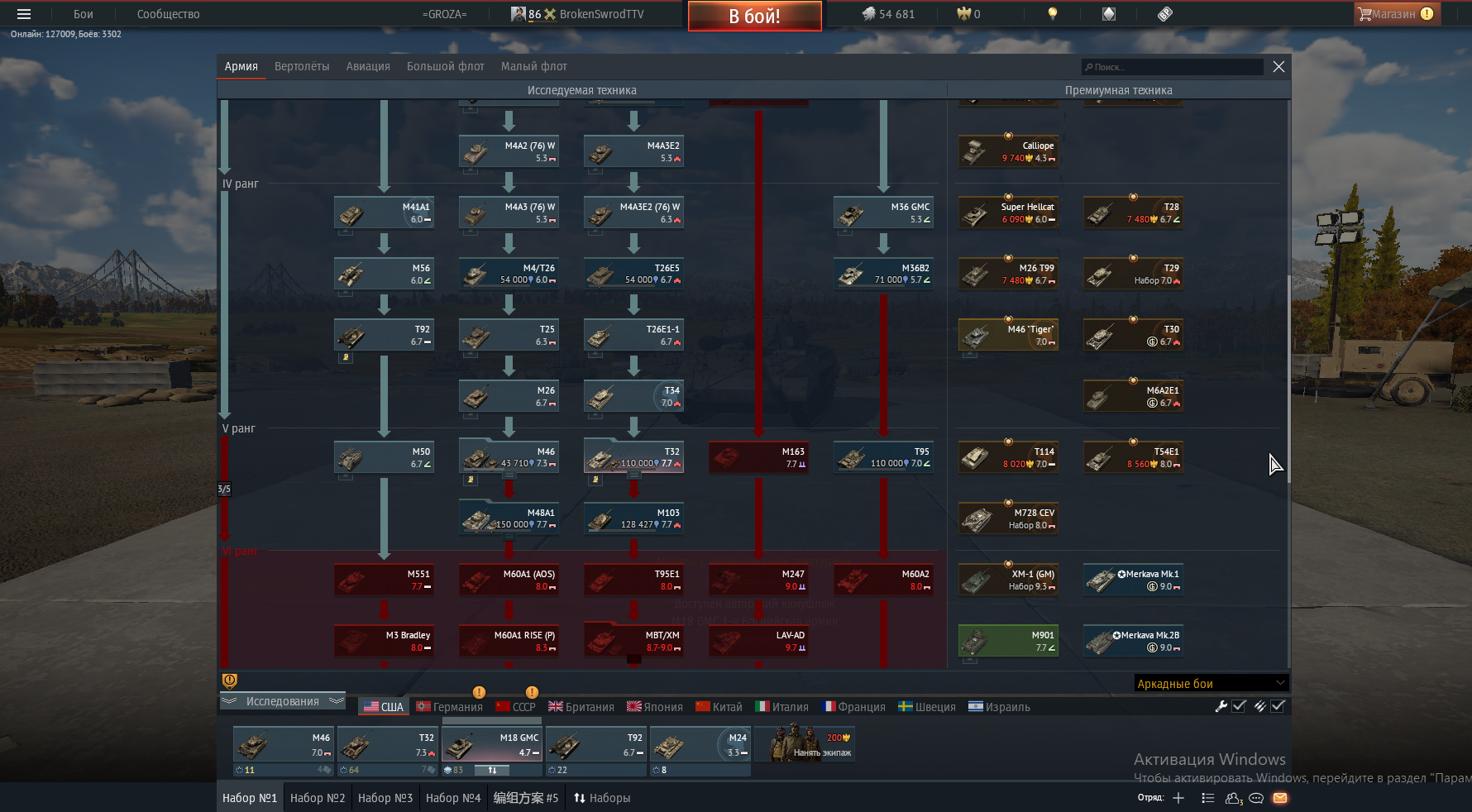Expand the MBT/XM vehicle group
The width and height of the screenshot is (1472, 812).
633,659
